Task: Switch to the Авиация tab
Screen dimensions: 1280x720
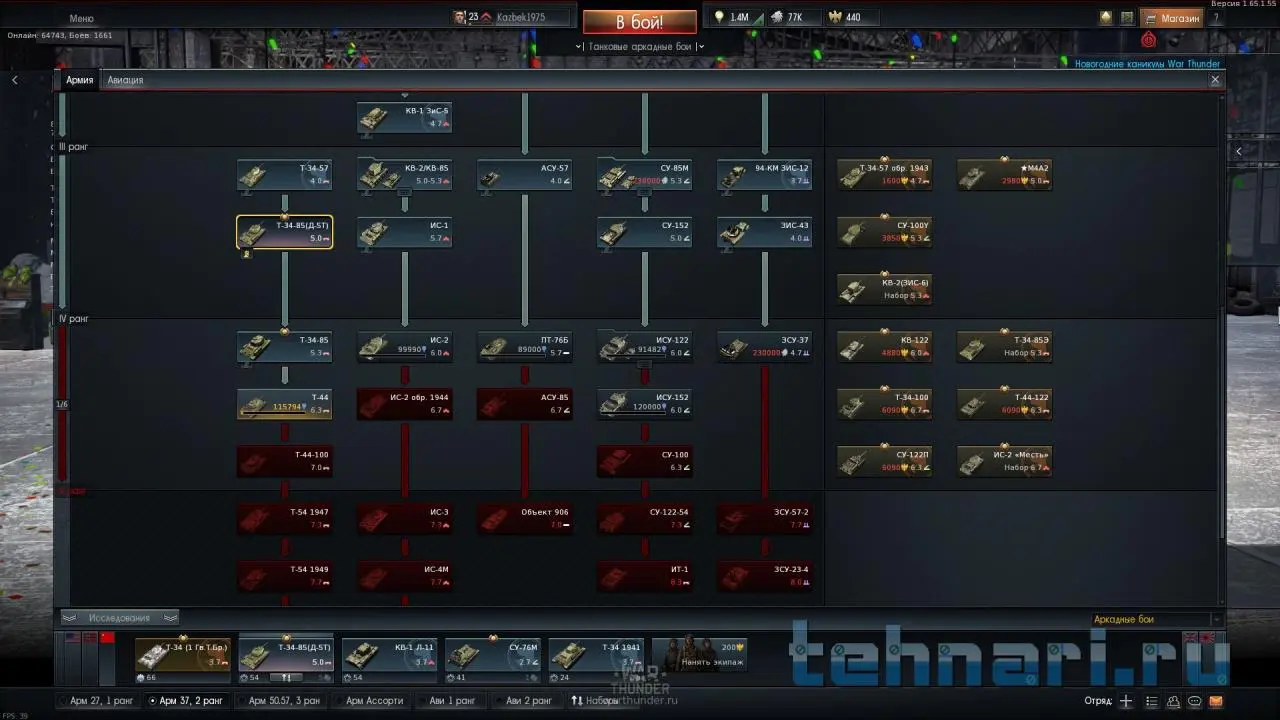Action: pos(125,80)
